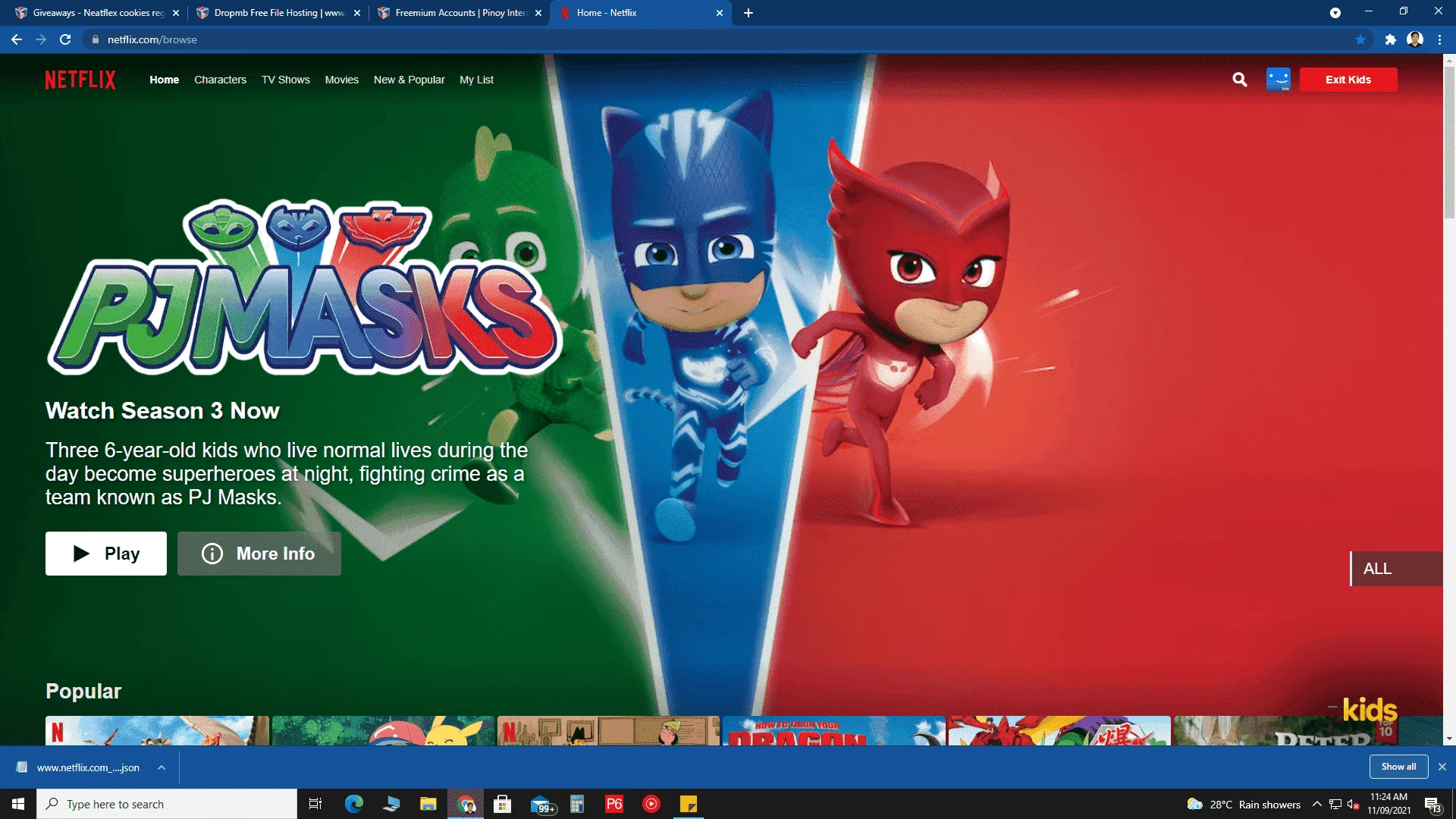
Task: Open the Mail app with 99+ badge
Action: 542,805
